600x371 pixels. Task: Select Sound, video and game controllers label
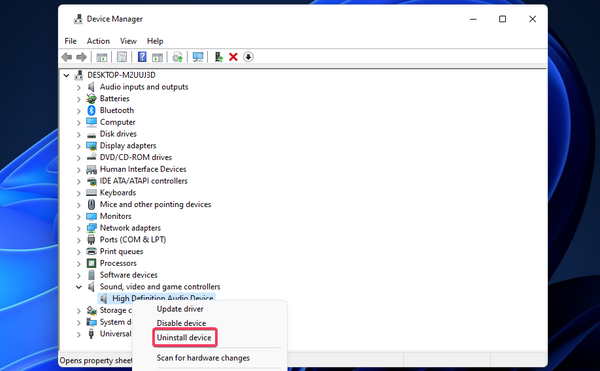(x=160, y=286)
